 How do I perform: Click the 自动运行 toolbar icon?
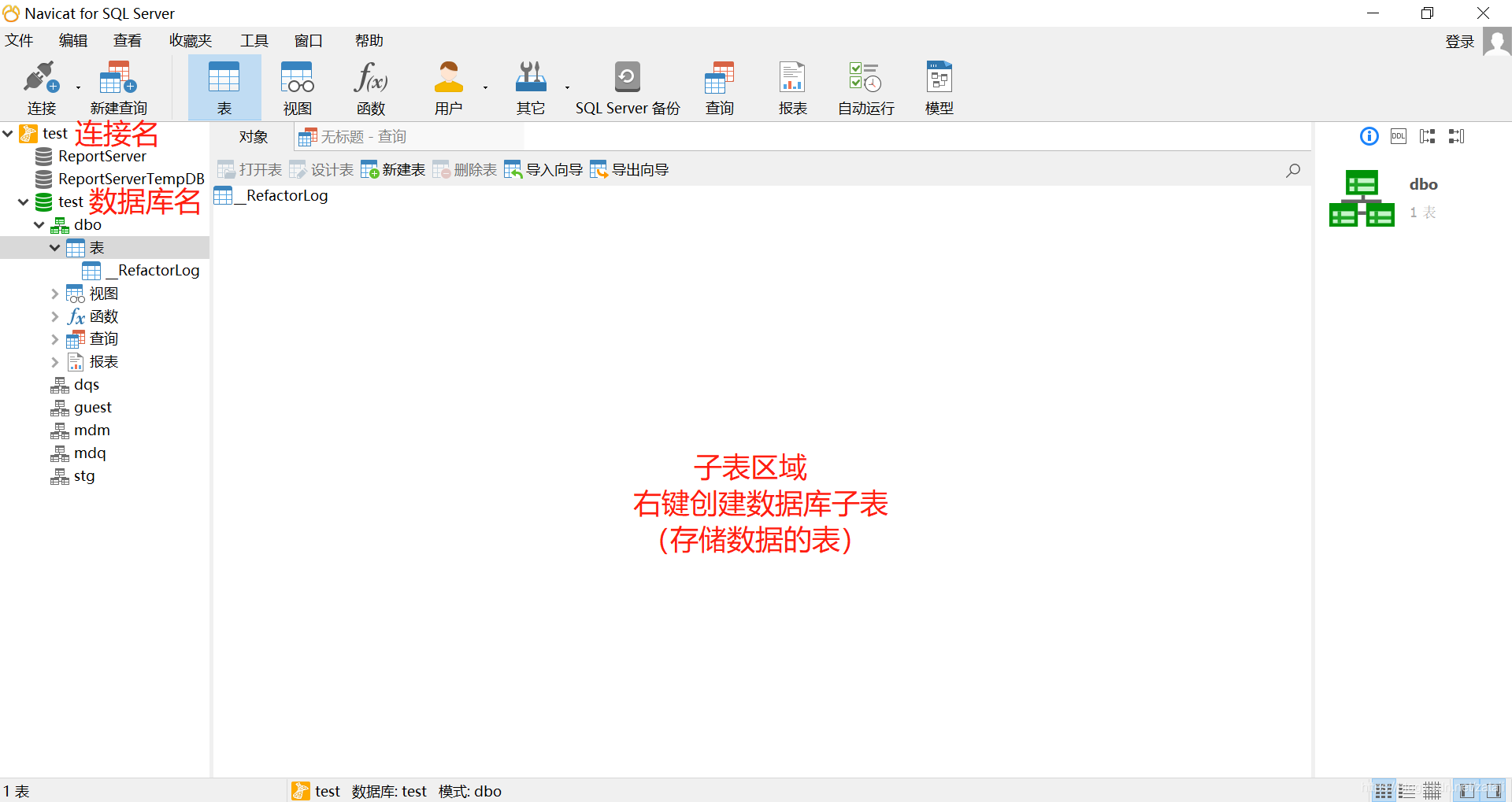863,87
